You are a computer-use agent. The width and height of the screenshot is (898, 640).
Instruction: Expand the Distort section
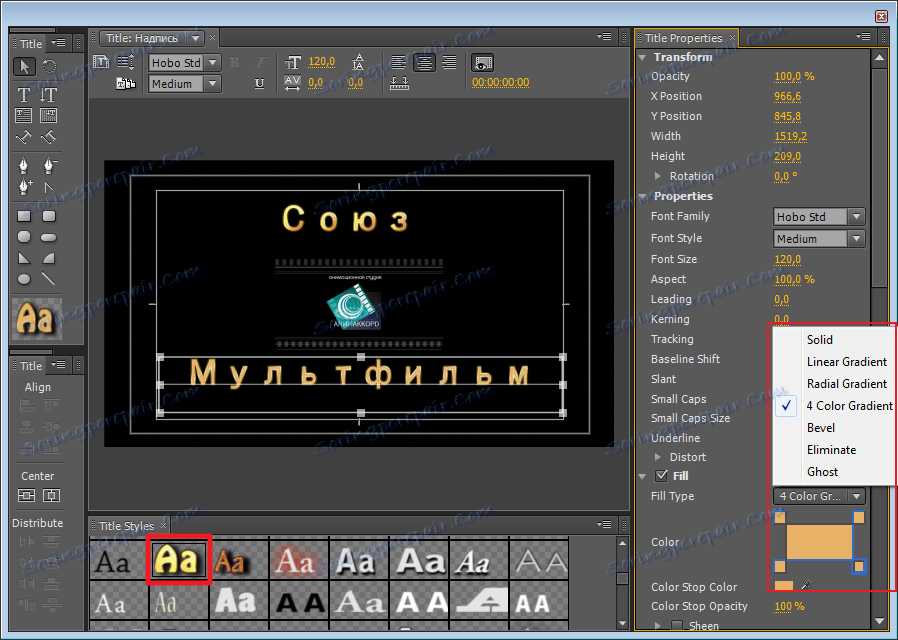[x=658, y=457]
